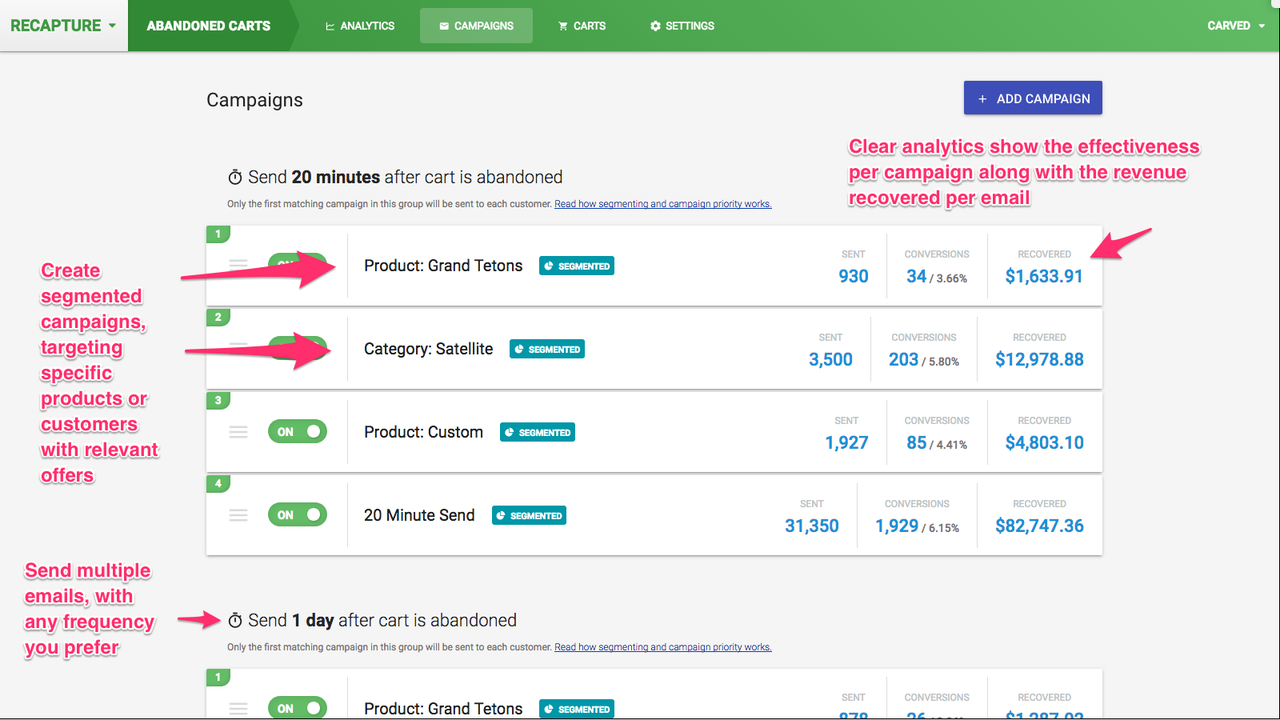Image resolution: width=1280 pixels, height=720 pixels.
Task: Disable the 20 Minute Send campaign switch
Action: [297, 515]
